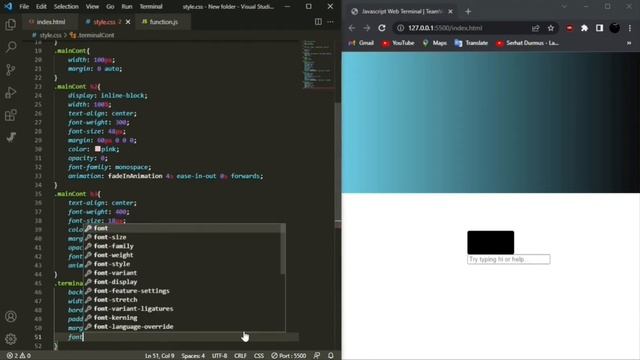Open notifications bell in status bar
Screen dimensions: 640x360
[x=331, y=356]
